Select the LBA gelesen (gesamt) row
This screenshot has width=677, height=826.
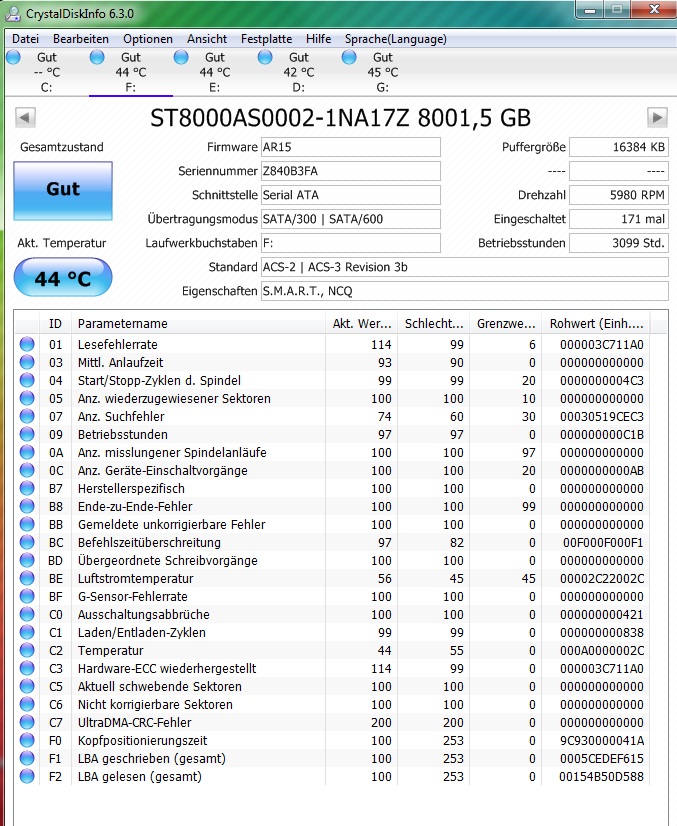click(332, 776)
